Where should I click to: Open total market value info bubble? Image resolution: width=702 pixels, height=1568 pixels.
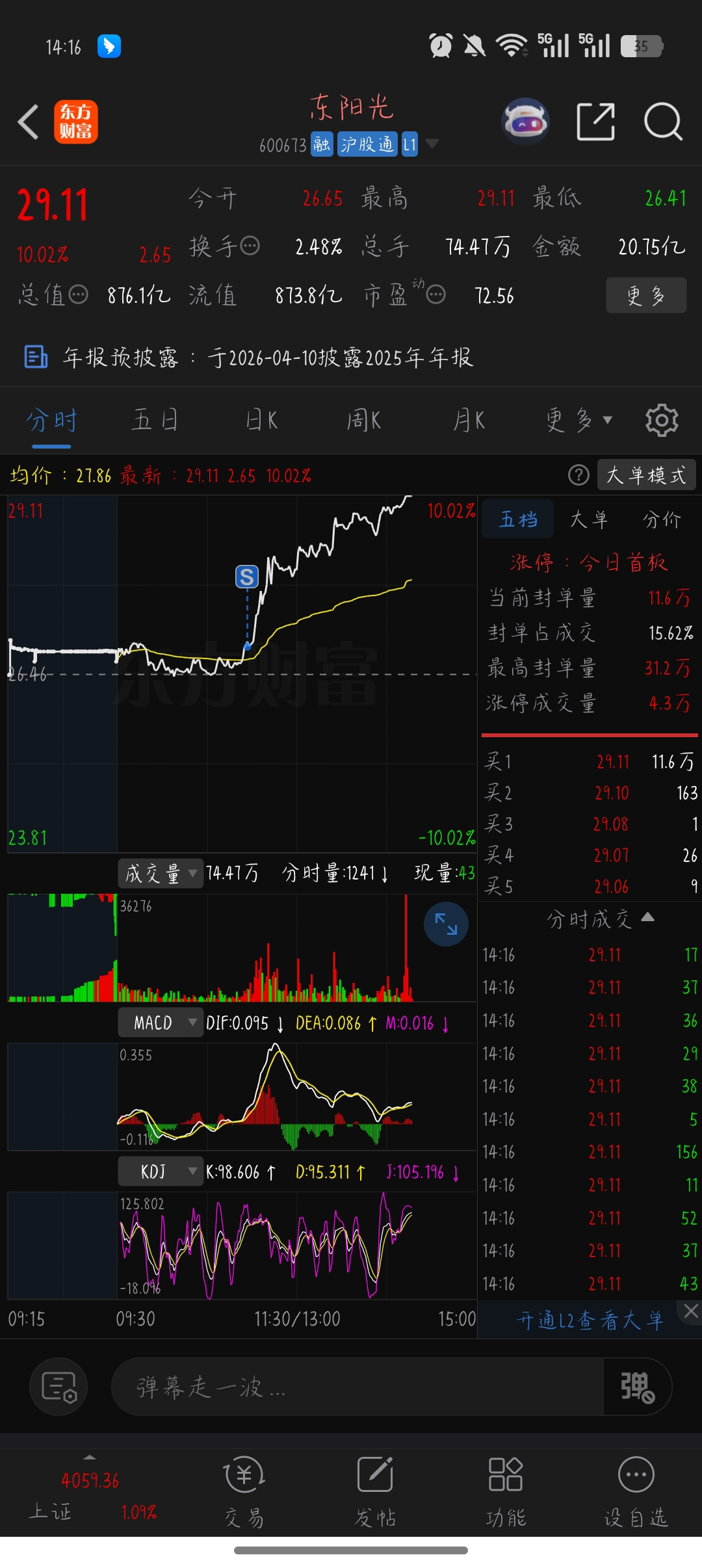[x=78, y=295]
